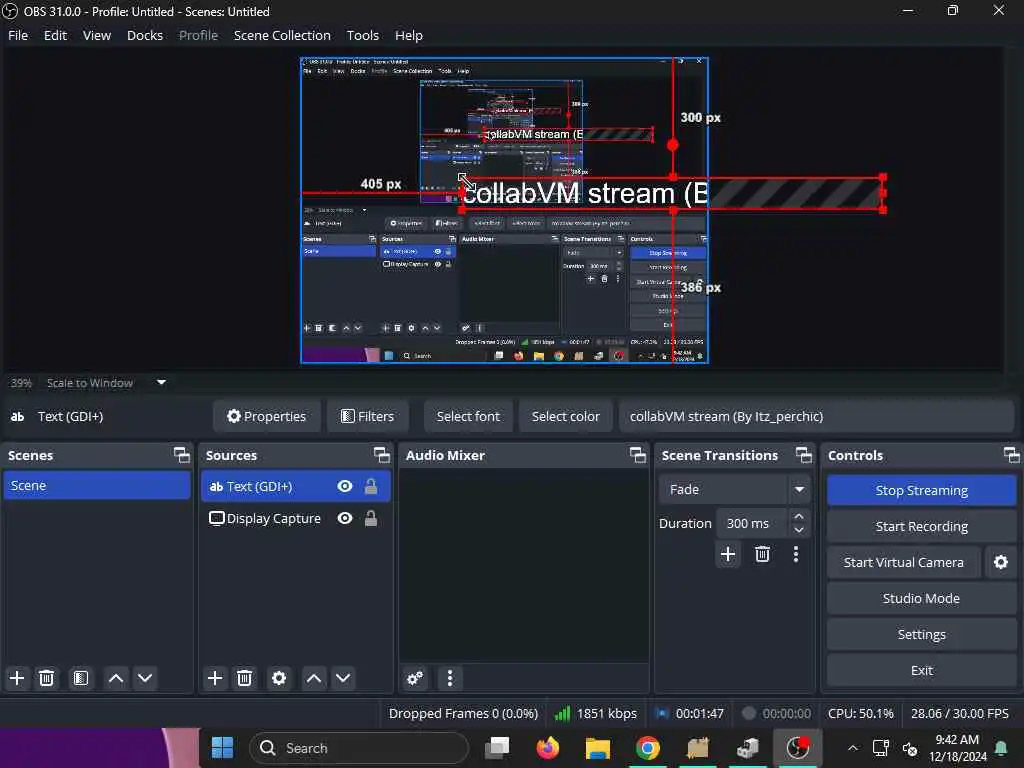Lock the Display Capture source

(x=371, y=519)
